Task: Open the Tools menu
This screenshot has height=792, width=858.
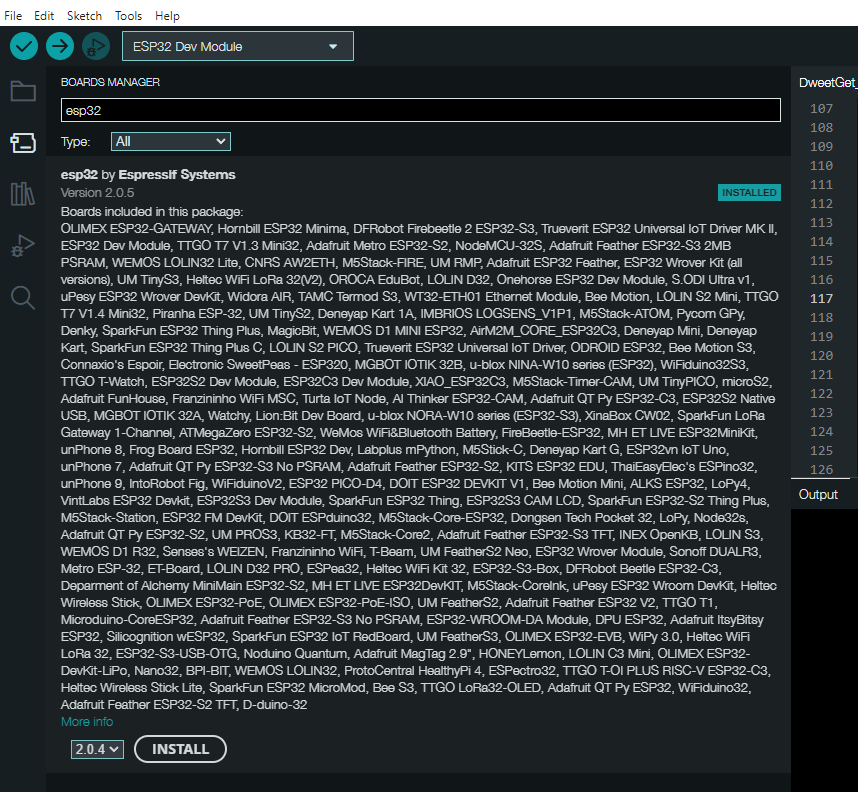Action: (129, 16)
